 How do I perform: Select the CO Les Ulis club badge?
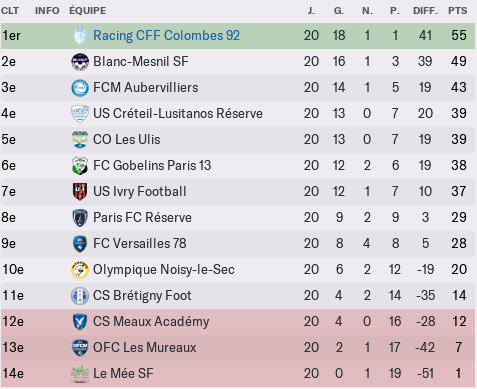(x=80, y=140)
